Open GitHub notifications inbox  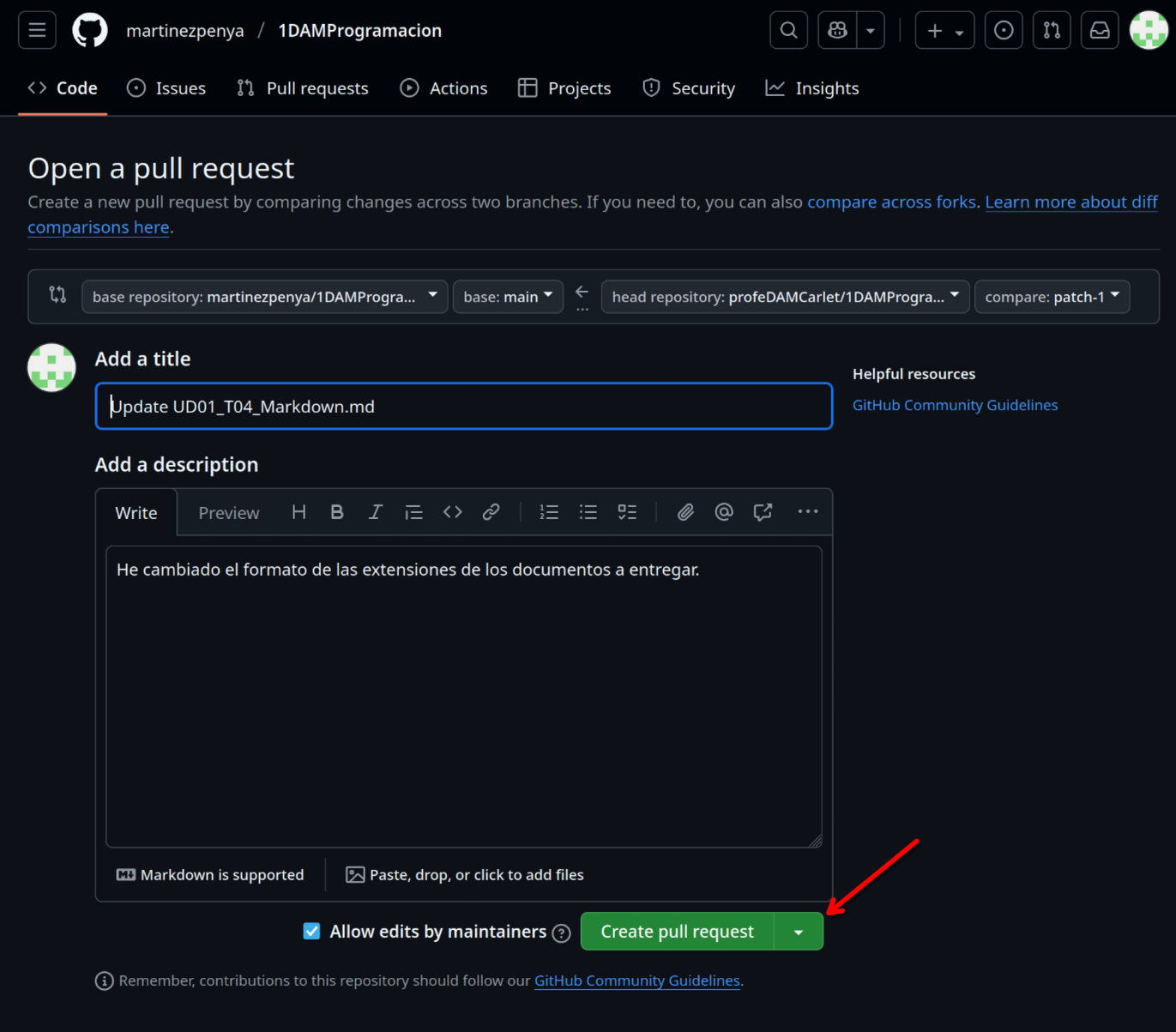(x=1099, y=29)
